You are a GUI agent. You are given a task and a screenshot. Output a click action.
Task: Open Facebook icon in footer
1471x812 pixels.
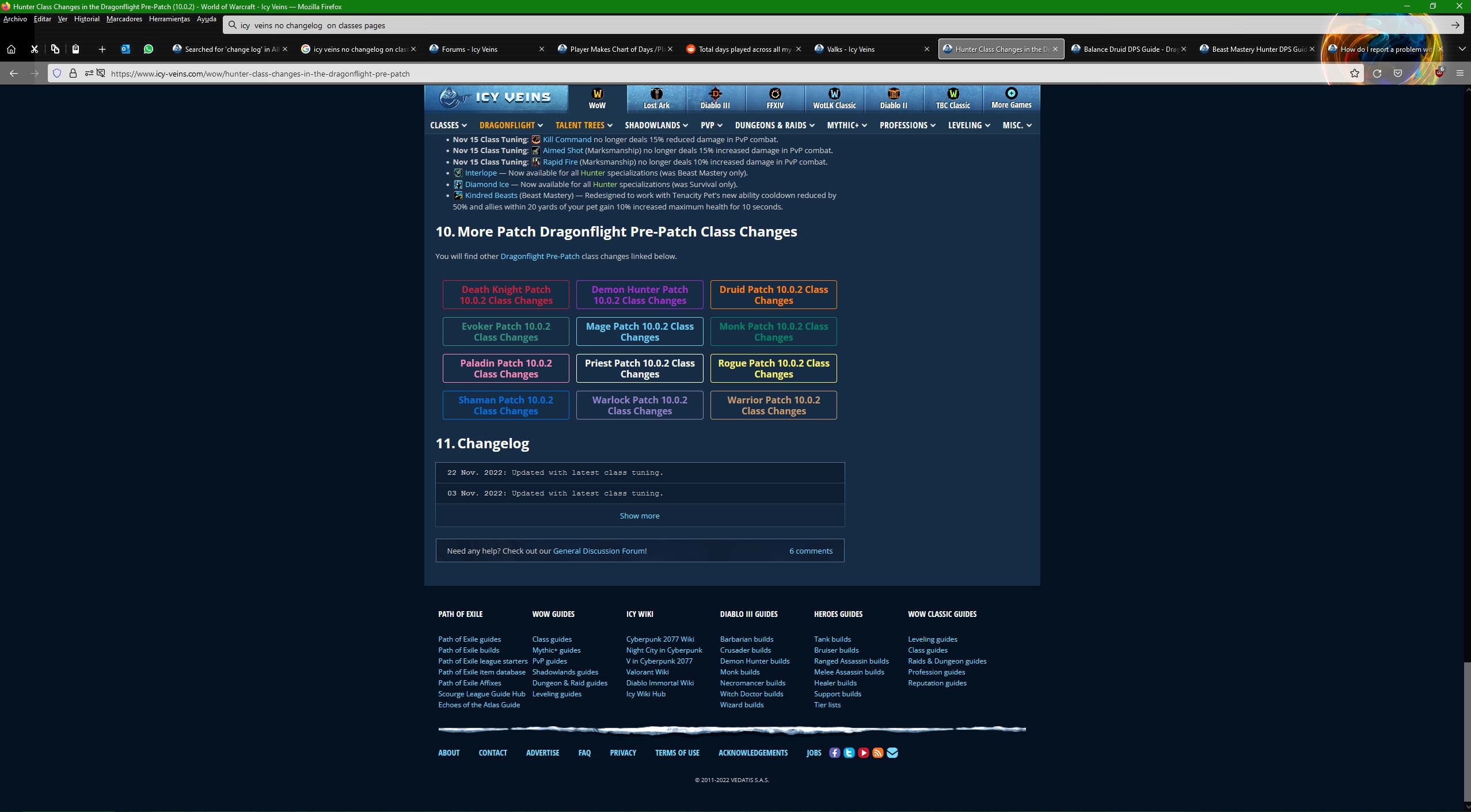point(834,753)
